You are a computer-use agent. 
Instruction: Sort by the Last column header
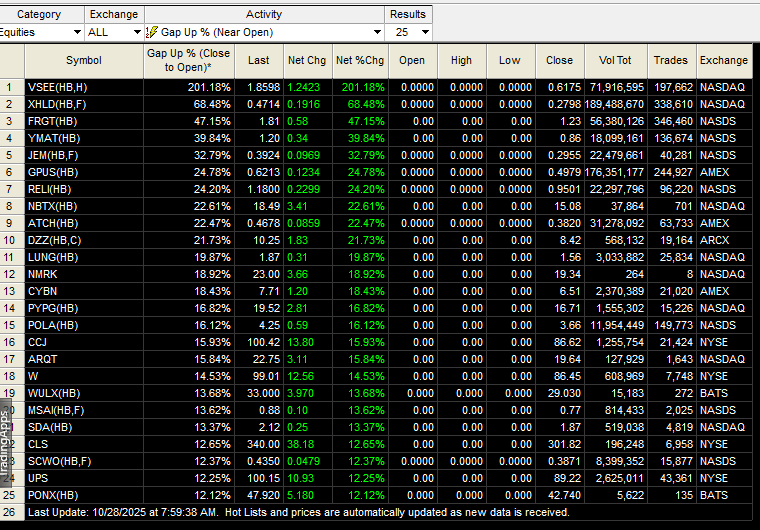click(x=258, y=61)
